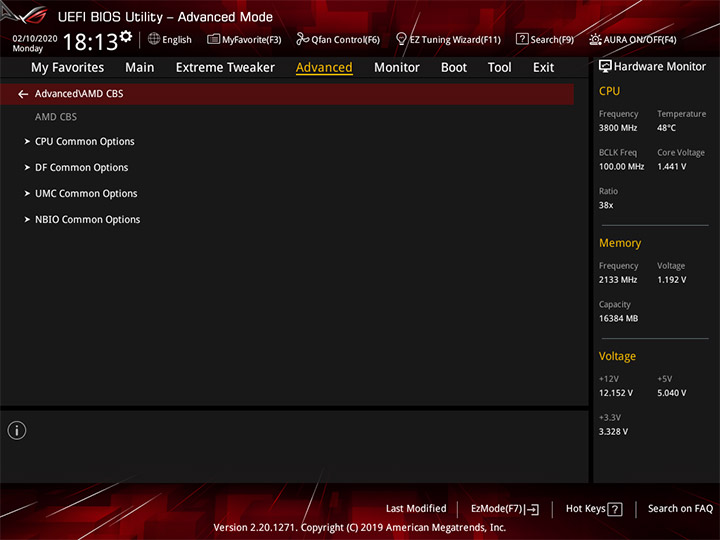This screenshot has height=540, width=720.
Task: Click CPU temperature value 48°C
Action: pos(666,128)
